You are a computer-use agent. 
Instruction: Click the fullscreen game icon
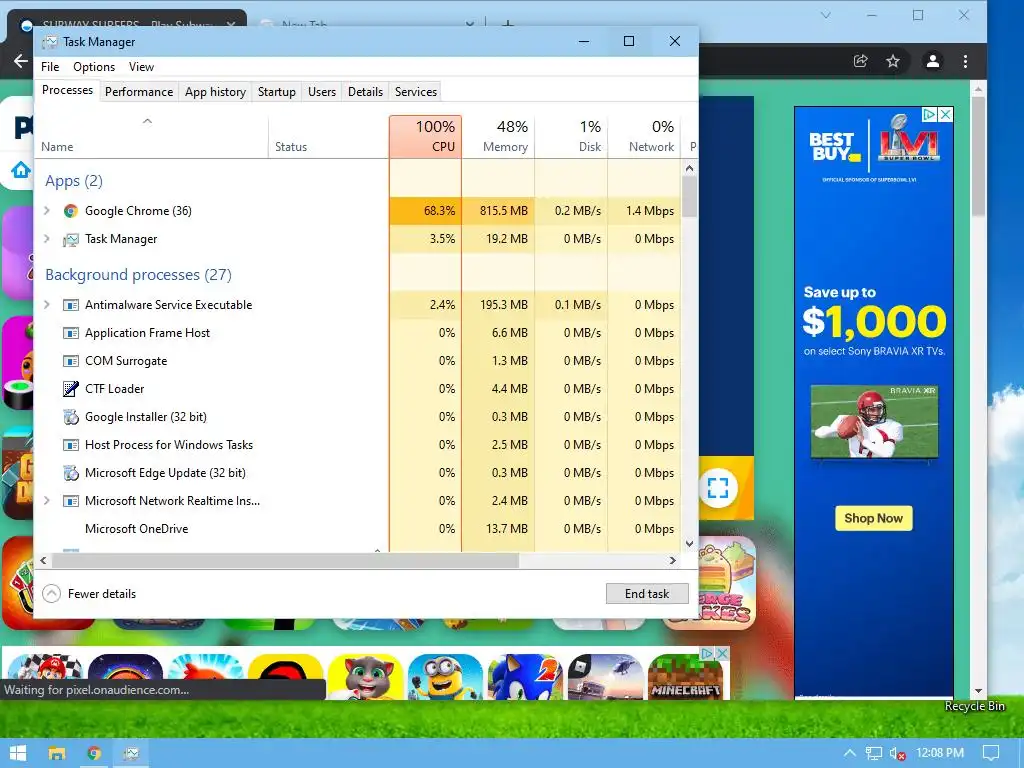click(x=718, y=488)
